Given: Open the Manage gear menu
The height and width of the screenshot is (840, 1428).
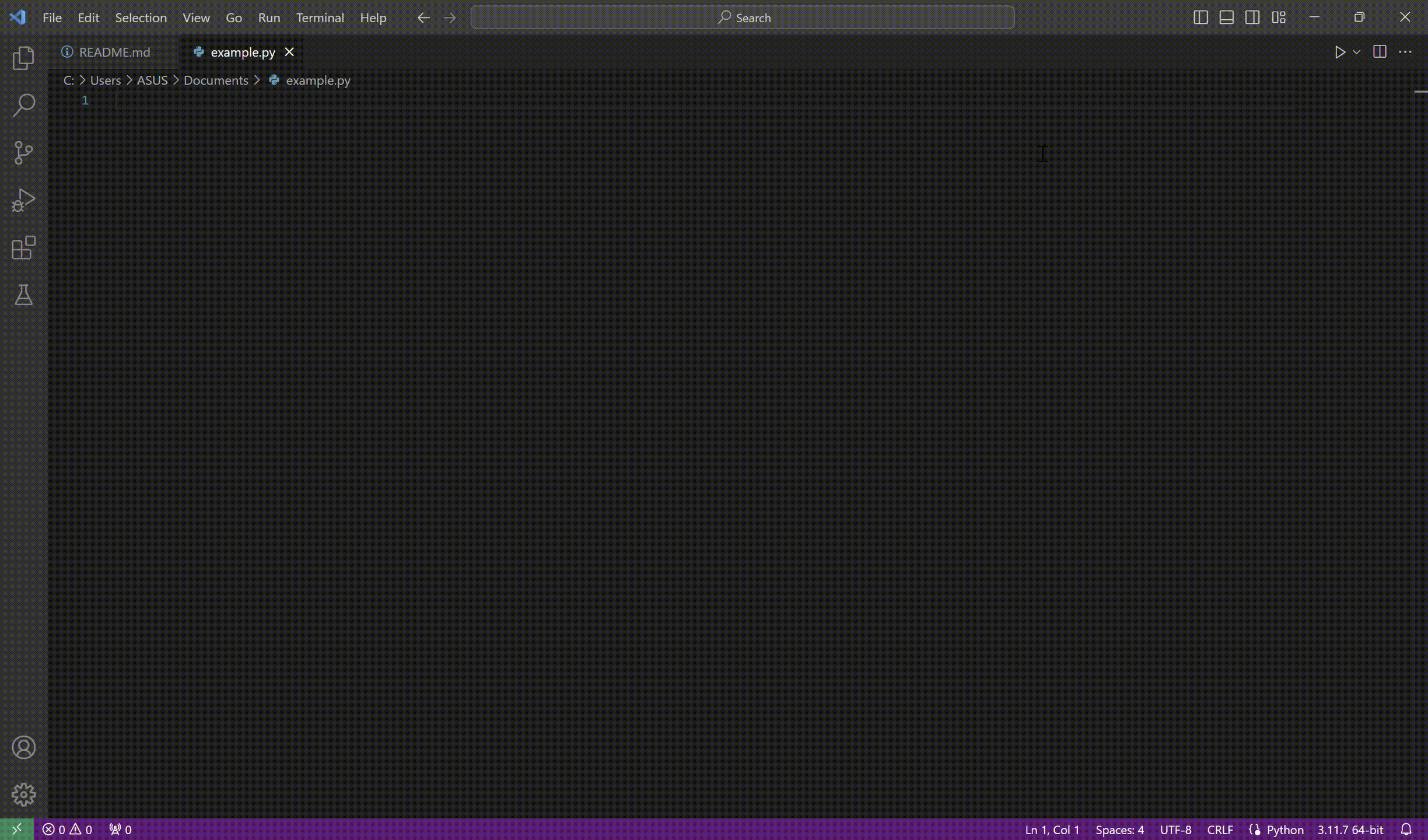Looking at the screenshot, I should pos(23,794).
